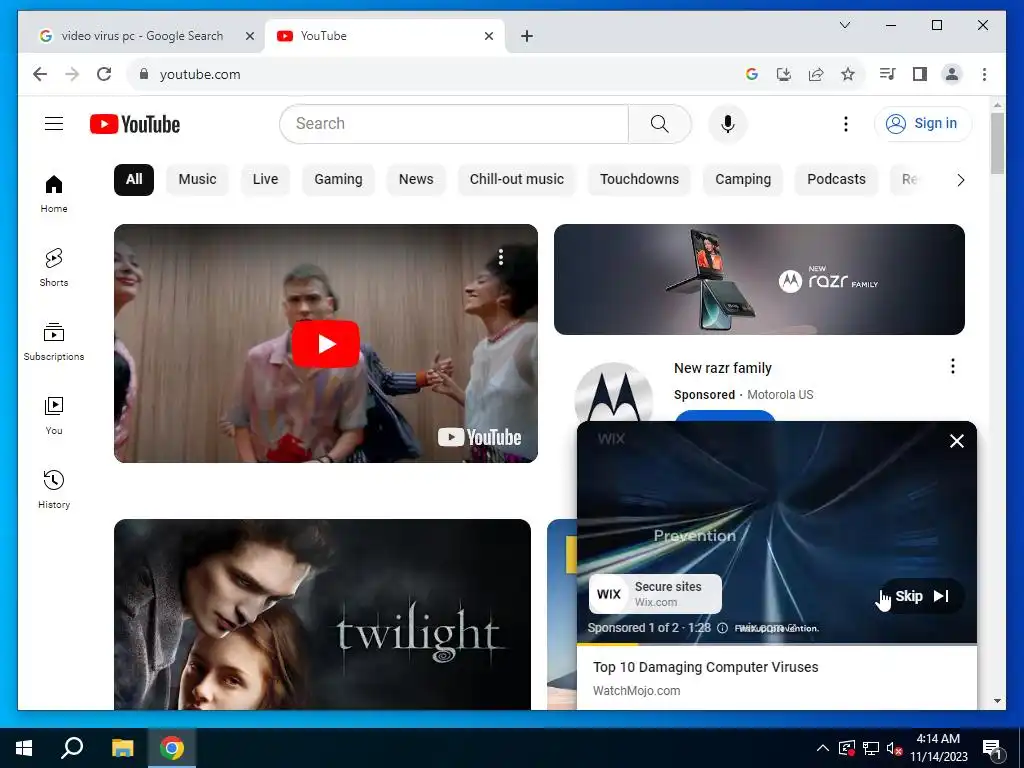Close the miniplayer ad popup
The image size is (1024, 768).
(x=957, y=441)
